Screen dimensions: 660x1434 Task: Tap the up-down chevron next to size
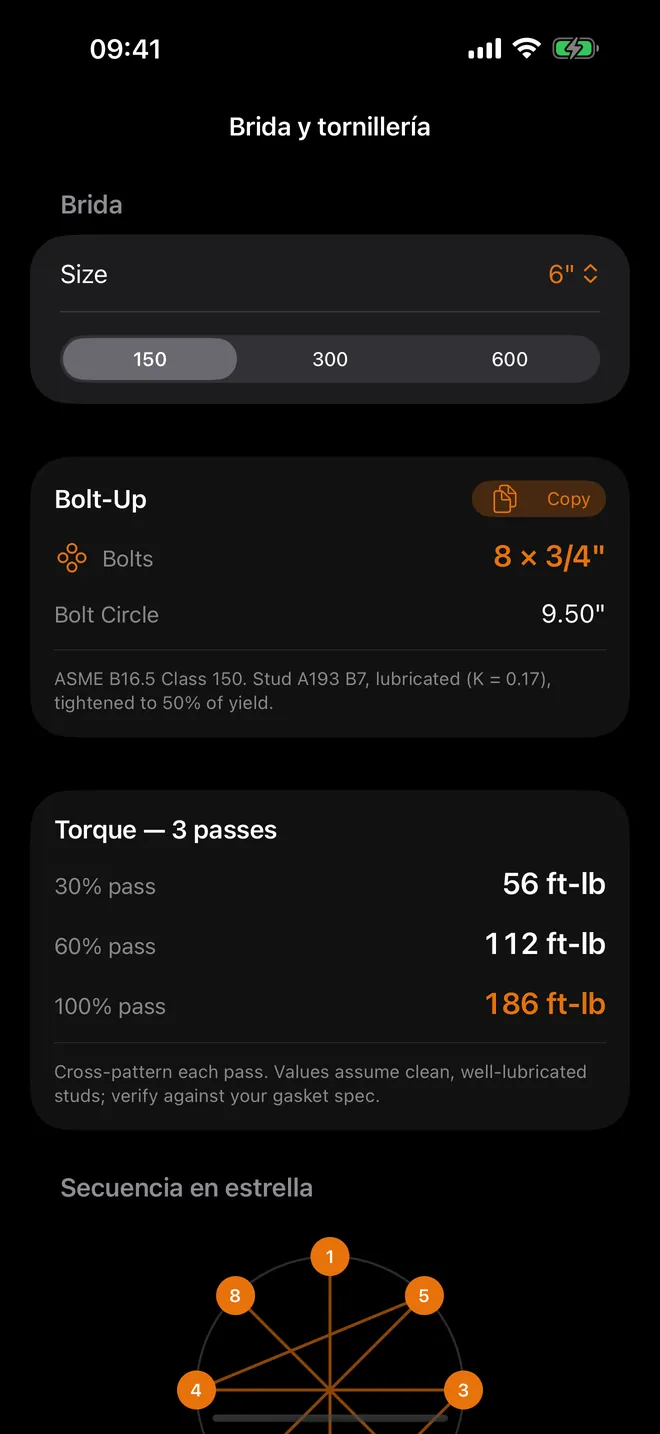coord(591,274)
